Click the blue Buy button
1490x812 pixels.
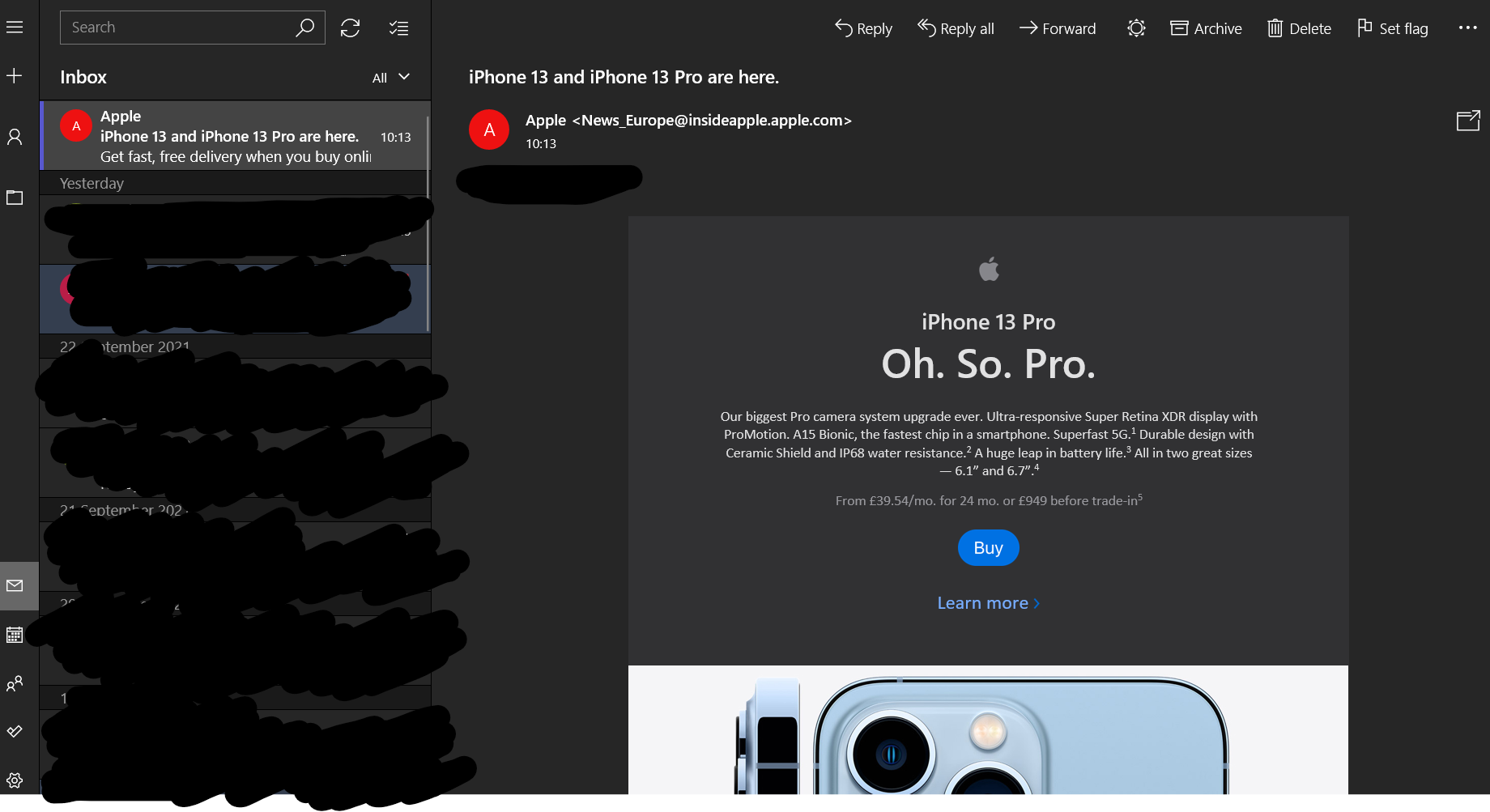(988, 548)
